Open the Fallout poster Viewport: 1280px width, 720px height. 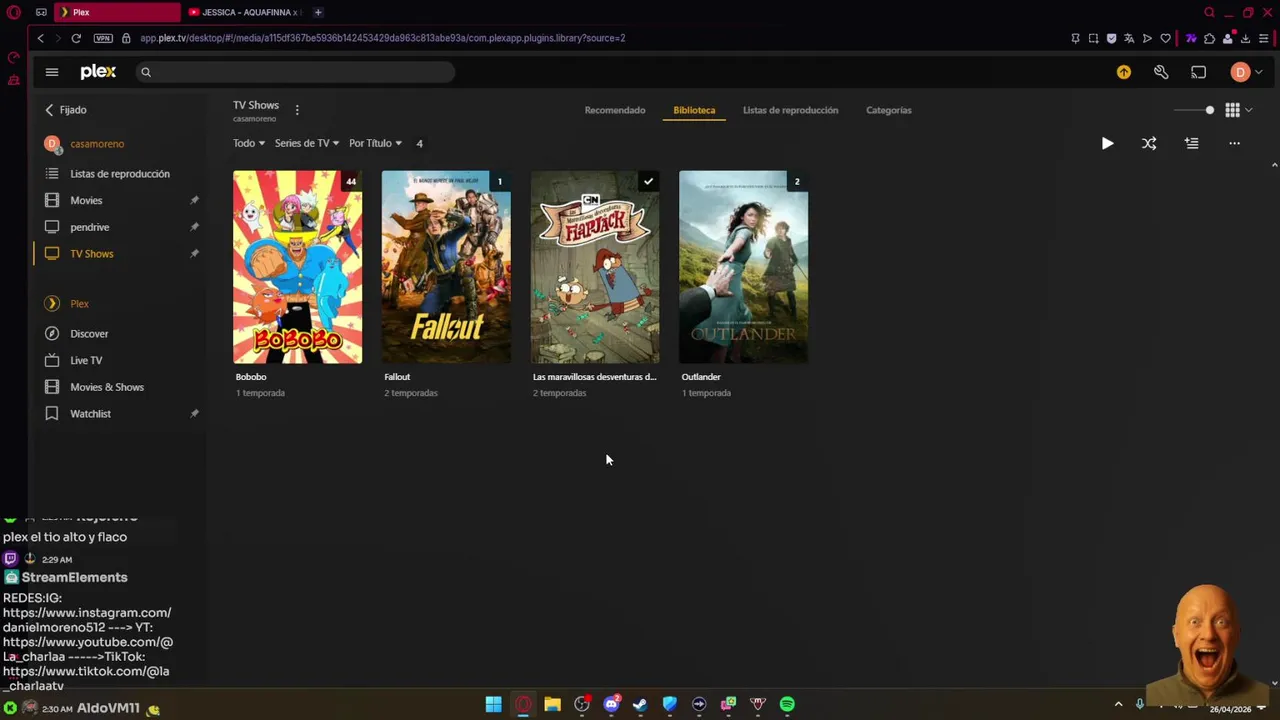[446, 267]
